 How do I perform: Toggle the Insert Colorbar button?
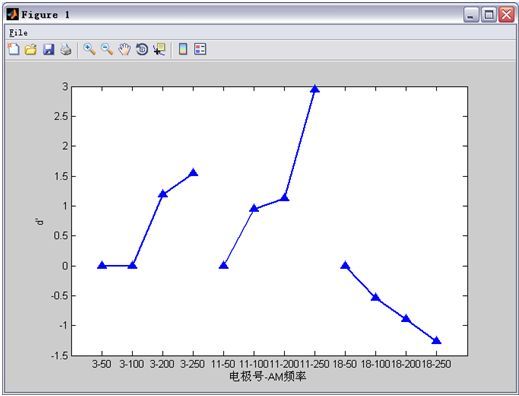[x=183, y=49]
